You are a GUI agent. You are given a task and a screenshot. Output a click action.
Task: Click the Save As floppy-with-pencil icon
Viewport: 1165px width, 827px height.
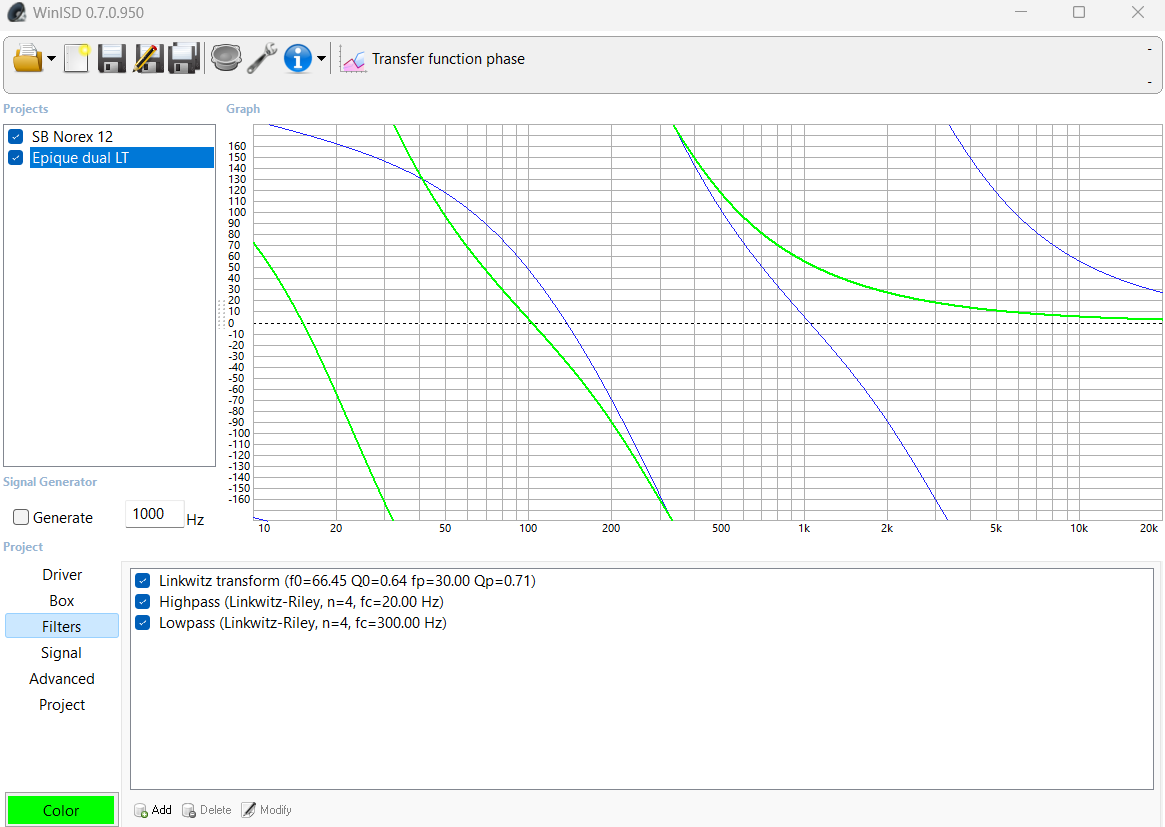point(148,58)
